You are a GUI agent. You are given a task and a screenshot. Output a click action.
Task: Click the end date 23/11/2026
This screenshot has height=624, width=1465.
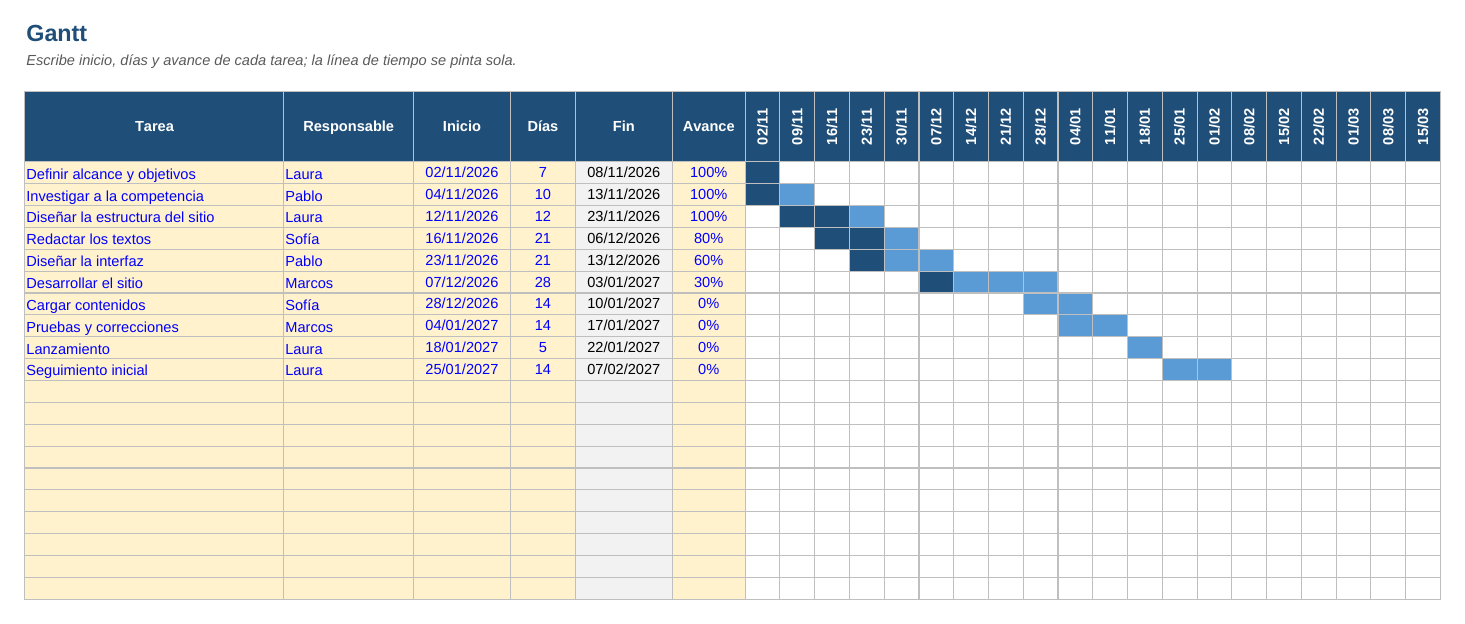coord(624,217)
